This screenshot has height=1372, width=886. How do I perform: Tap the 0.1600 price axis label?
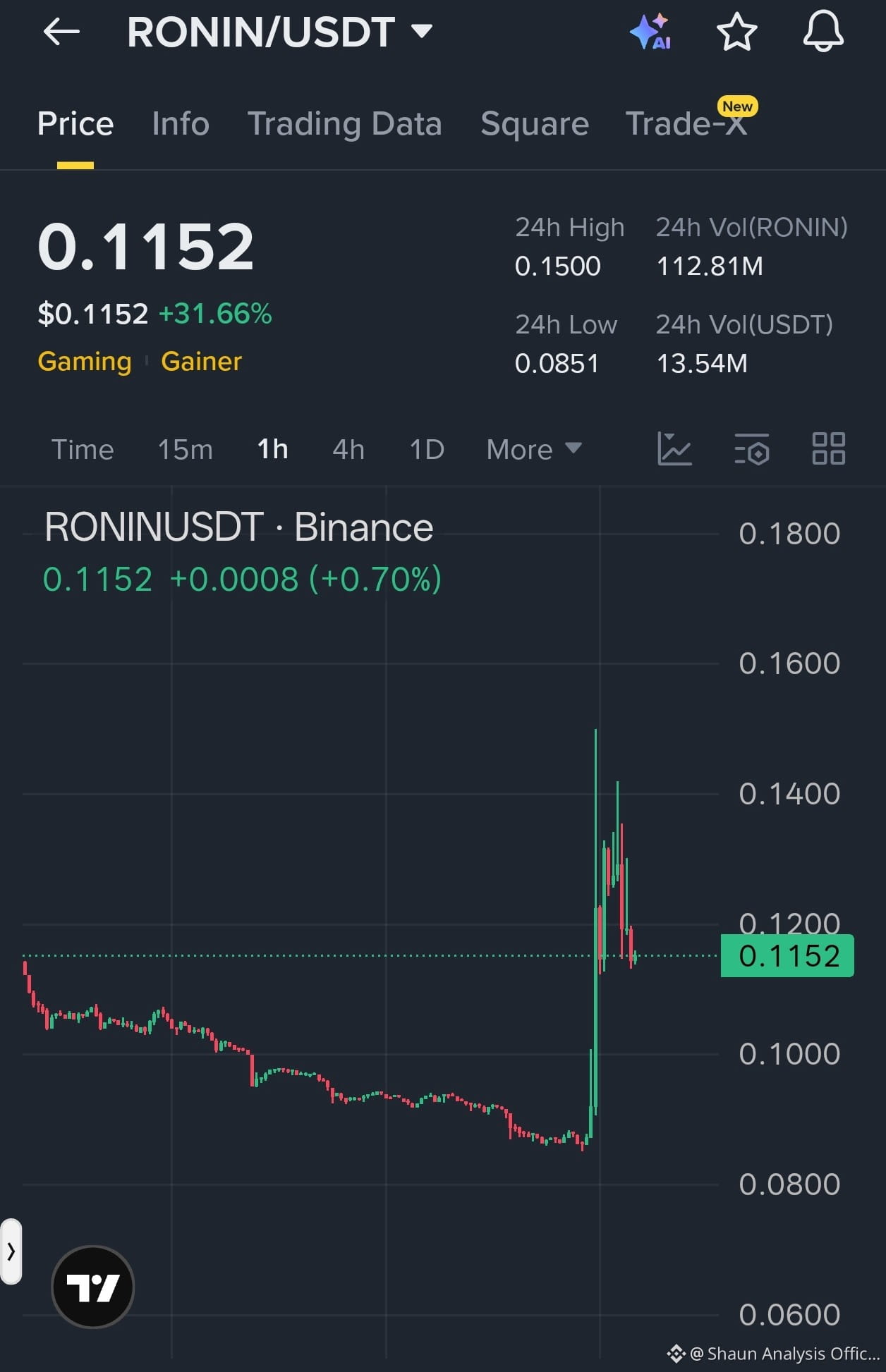pos(789,663)
